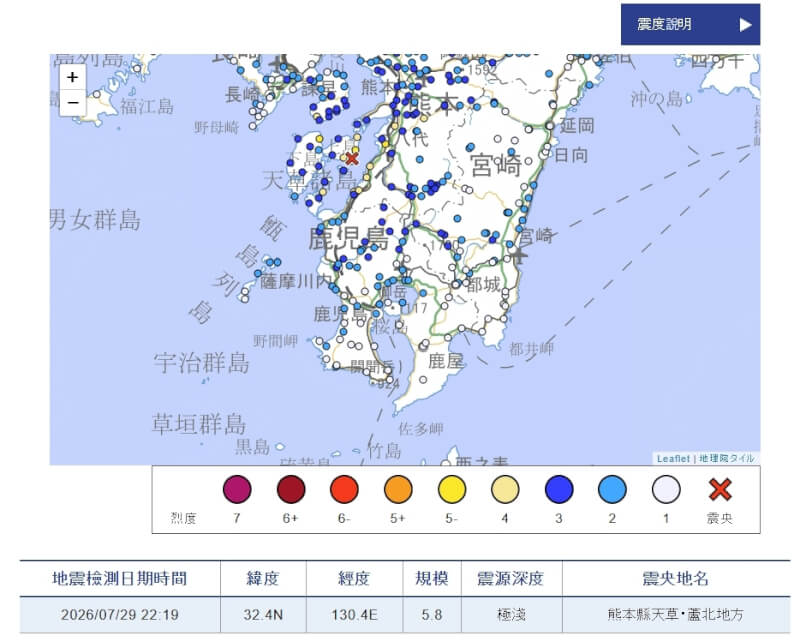Click the 佐多岬 cape label on map
Screen dimensions: 800x642
[x=421, y=429]
